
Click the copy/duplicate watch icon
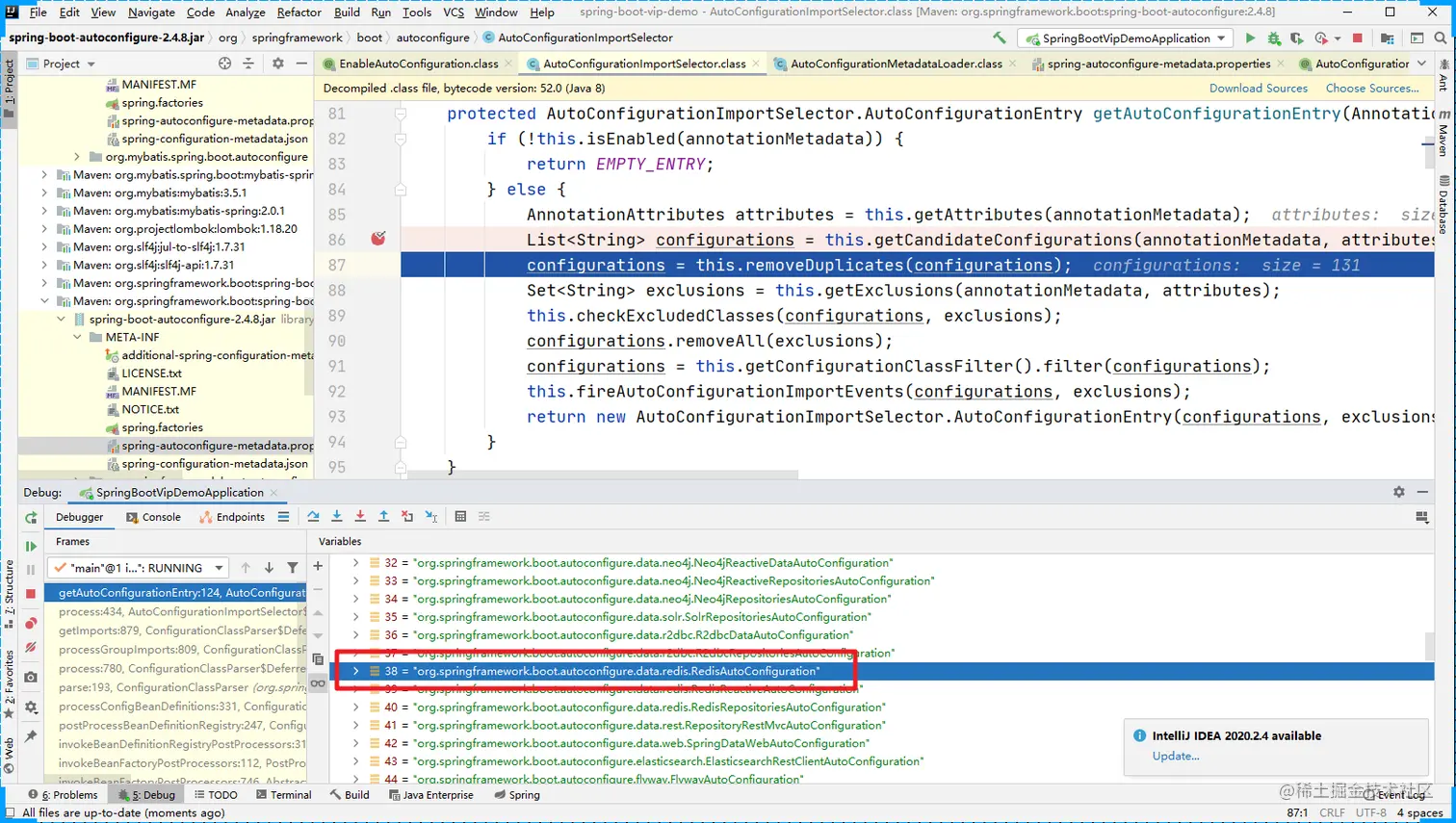tap(318, 659)
